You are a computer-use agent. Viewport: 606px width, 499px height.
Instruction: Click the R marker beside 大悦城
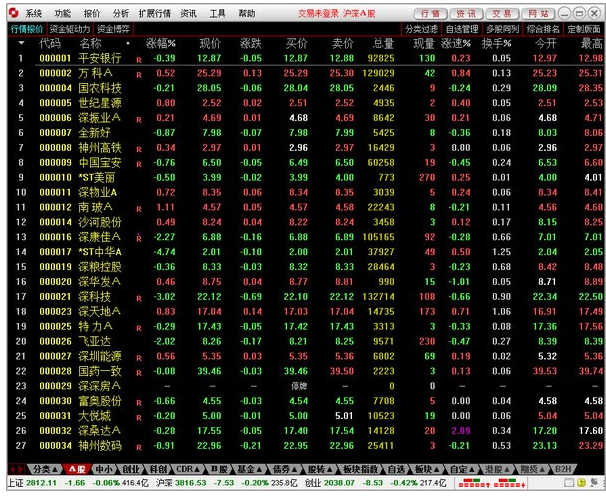click(x=139, y=418)
